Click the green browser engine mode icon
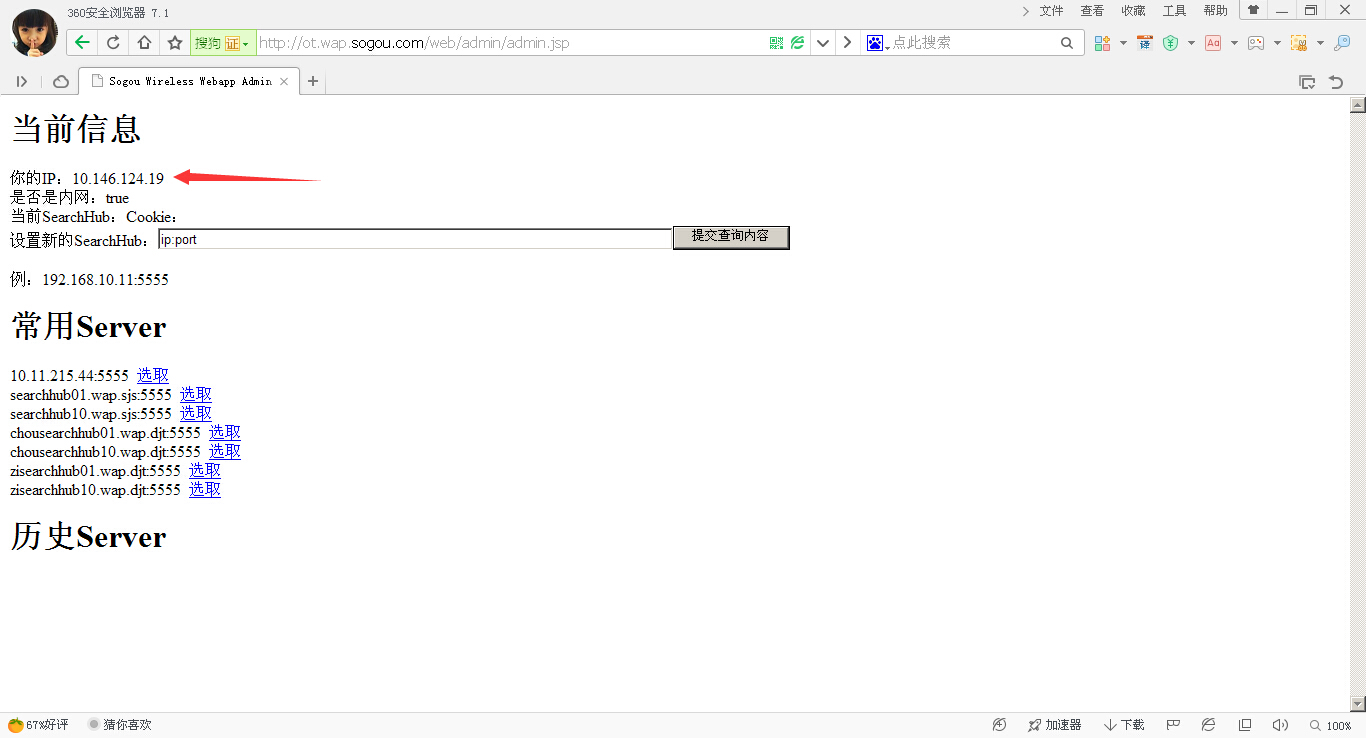The height and width of the screenshot is (738, 1366). point(797,43)
